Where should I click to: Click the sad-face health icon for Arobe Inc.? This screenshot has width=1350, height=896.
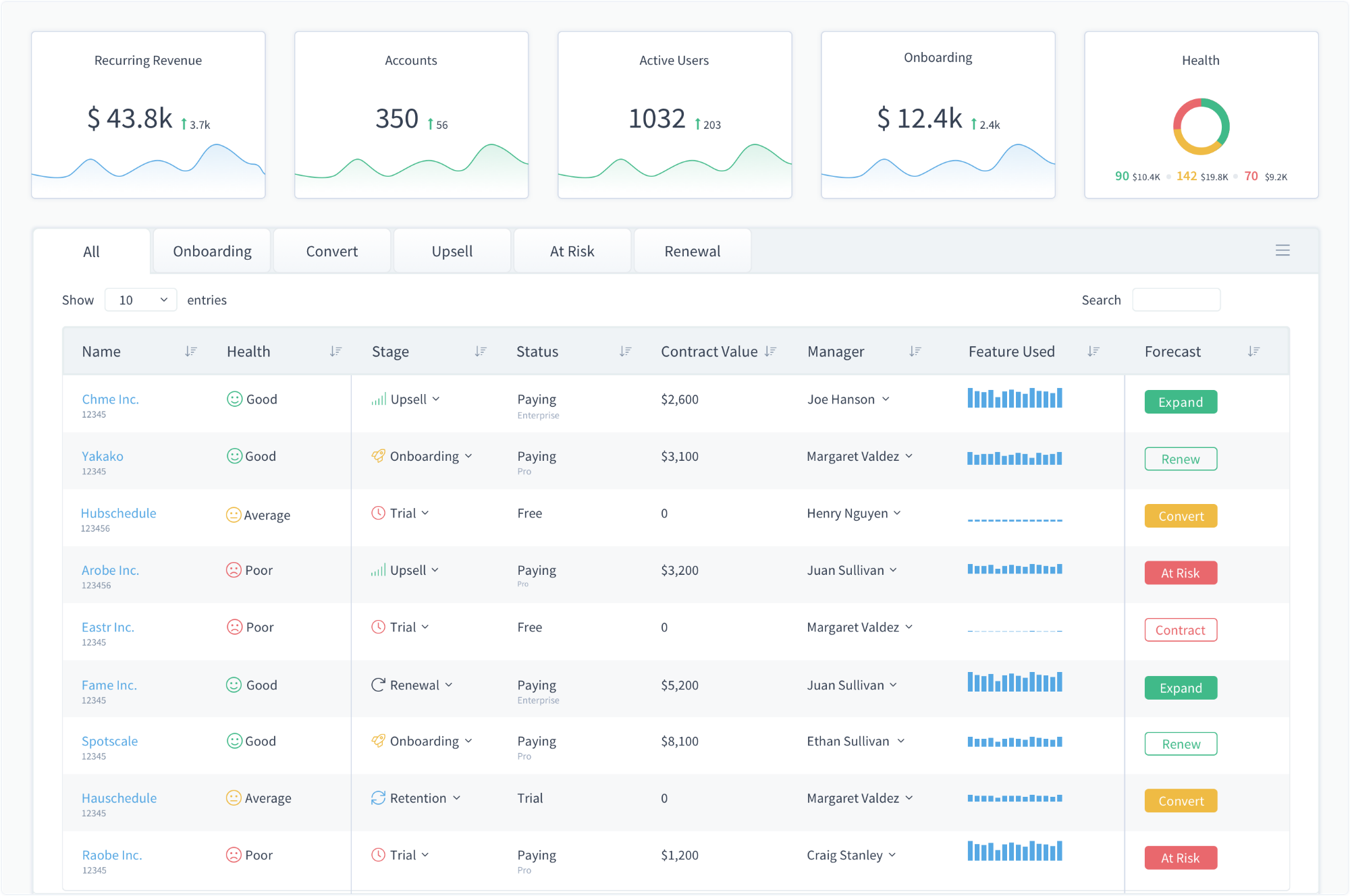(x=234, y=569)
